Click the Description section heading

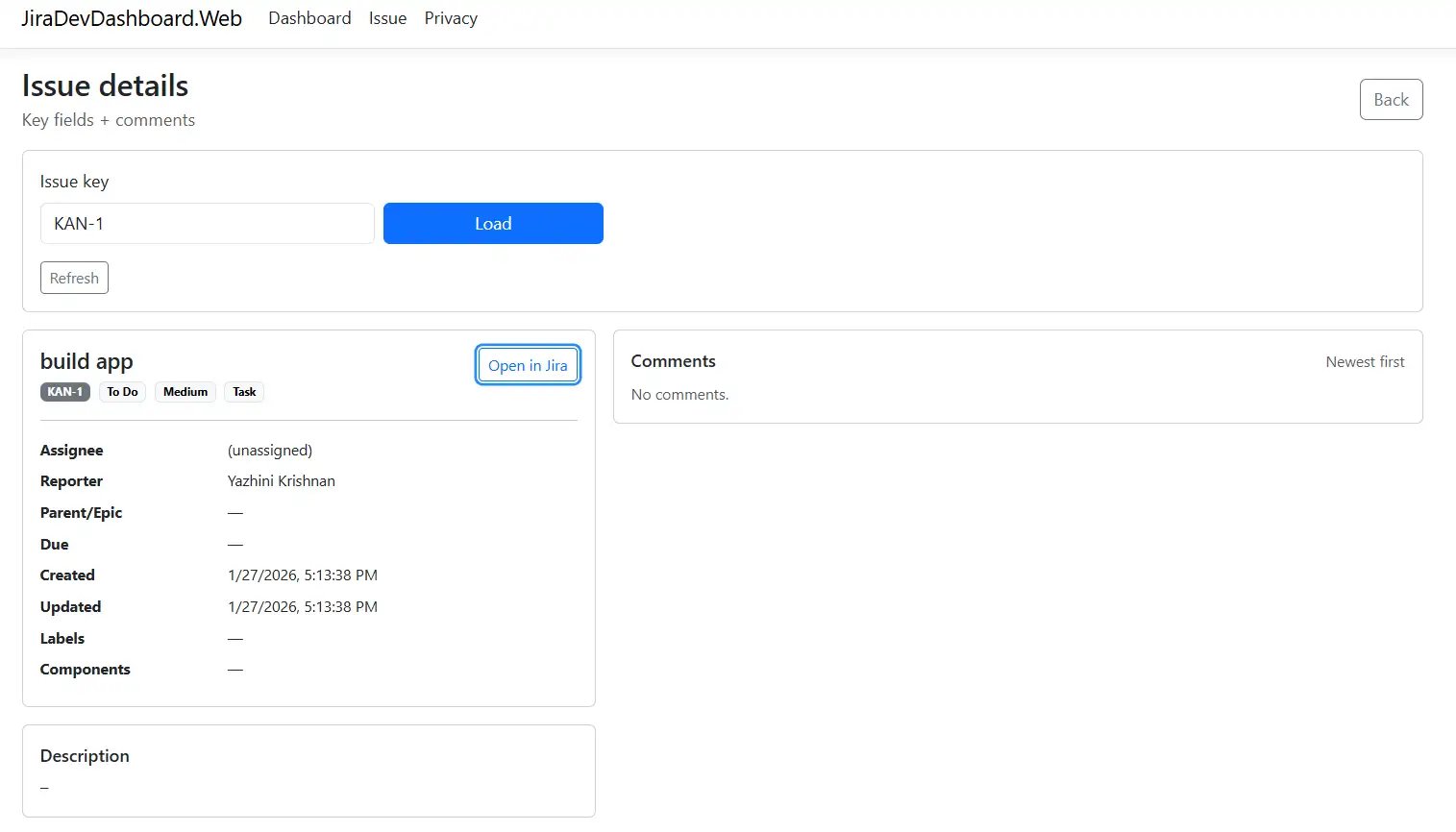pyautogui.click(x=85, y=756)
